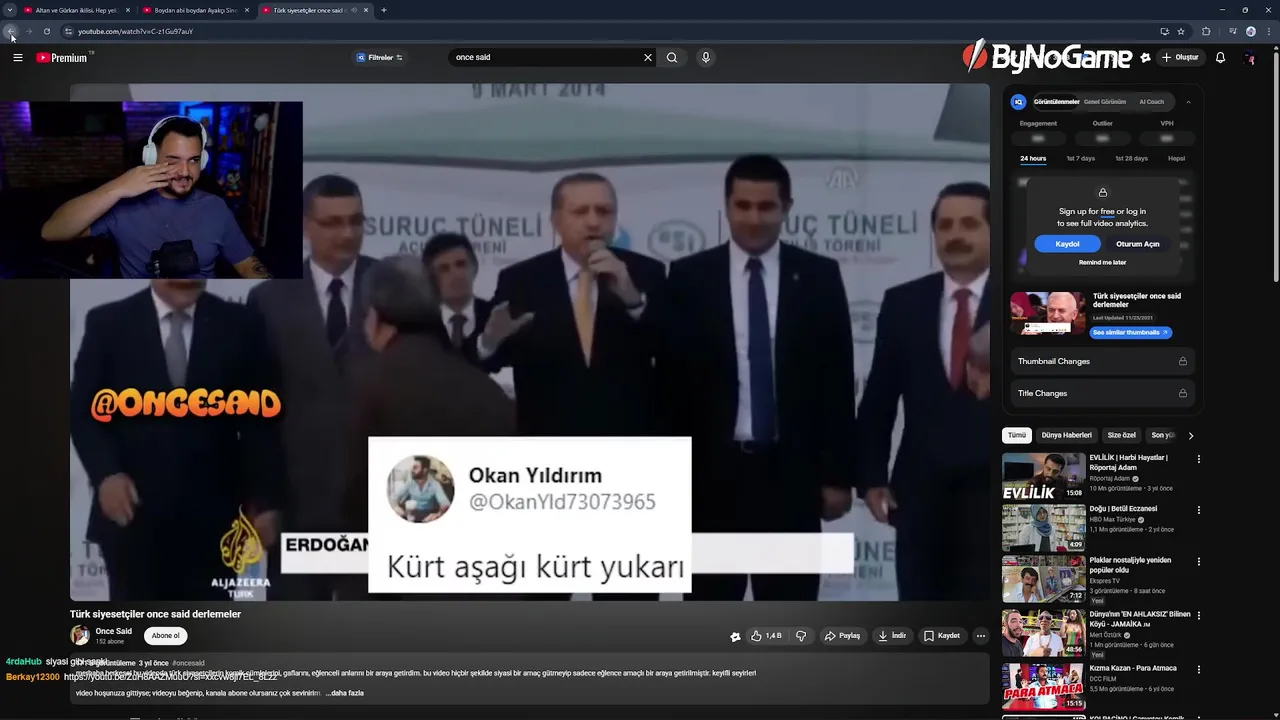Clear the search box with X icon
Screen dimensions: 1280x720
pyautogui.click(x=648, y=58)
